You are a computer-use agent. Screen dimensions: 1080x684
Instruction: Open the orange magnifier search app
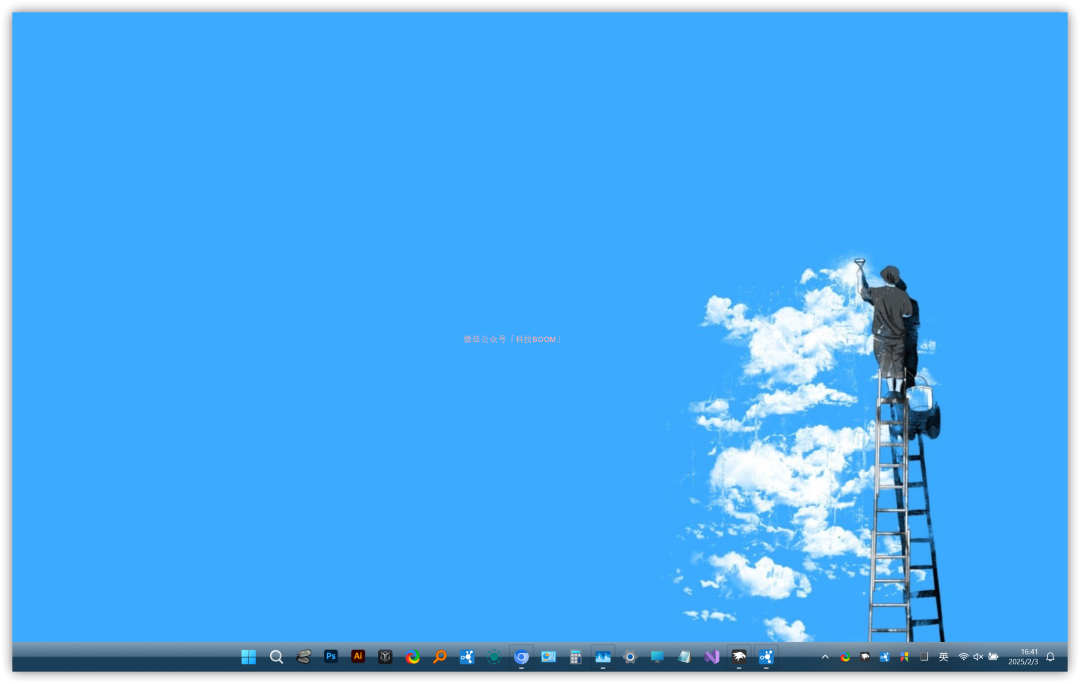point(439,657)
